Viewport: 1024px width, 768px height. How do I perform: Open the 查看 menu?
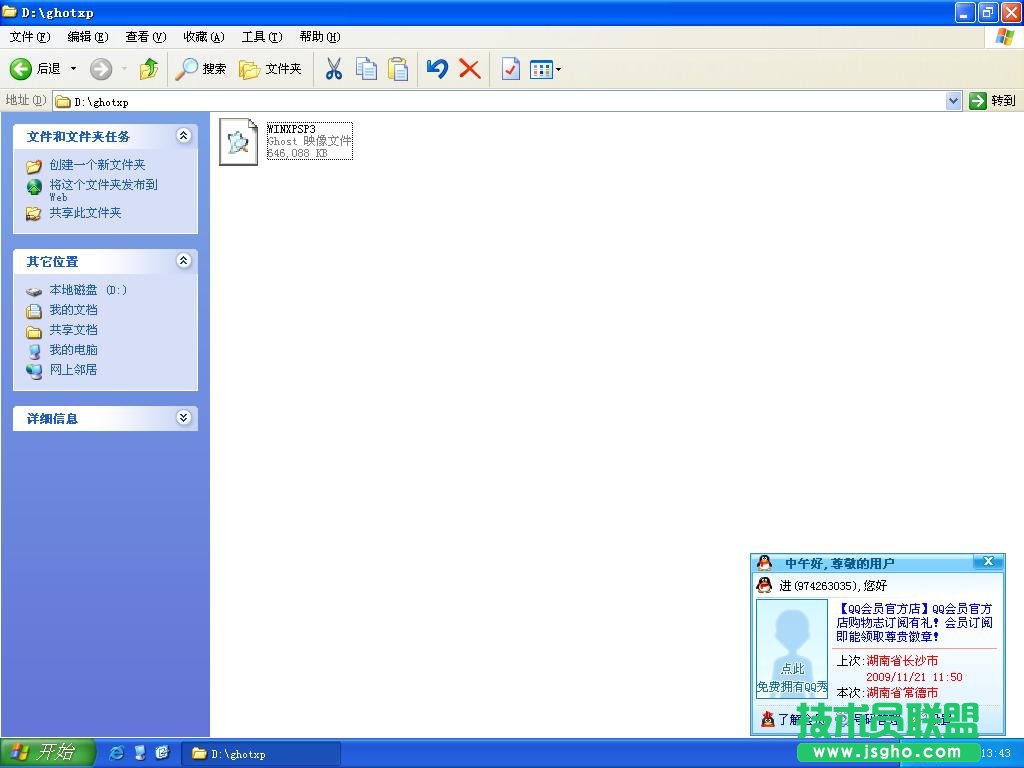pos(145,37)
